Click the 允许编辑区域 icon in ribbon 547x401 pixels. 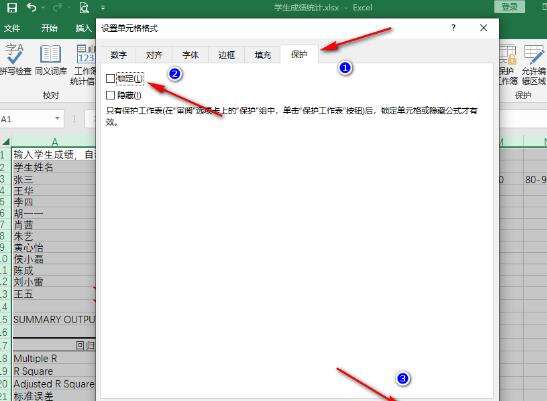(x=534, y=65)
